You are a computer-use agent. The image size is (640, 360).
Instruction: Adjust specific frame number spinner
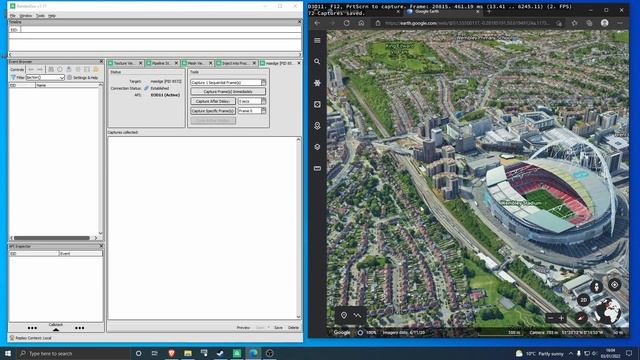263,111
